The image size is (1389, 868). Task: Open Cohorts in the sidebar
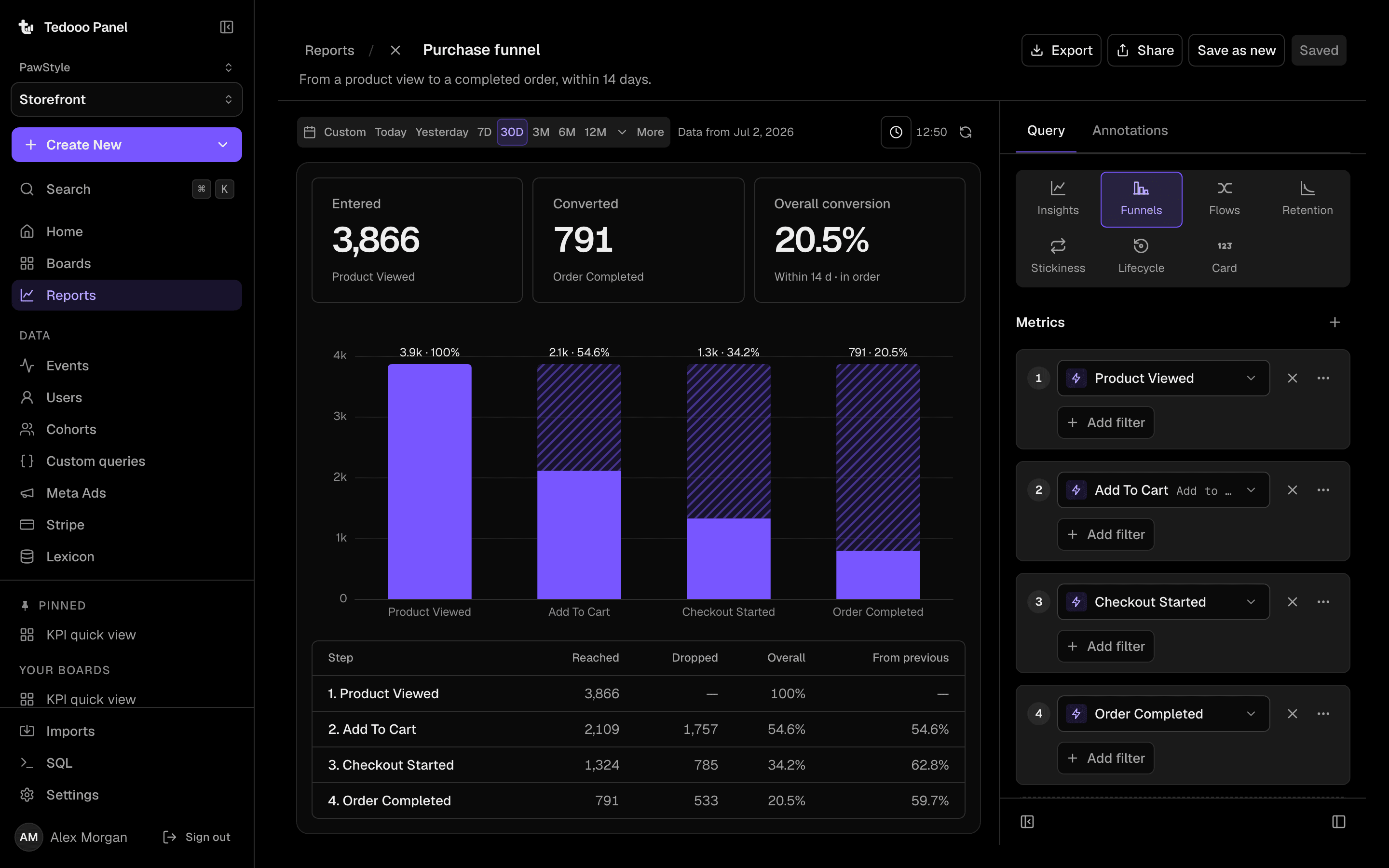click(x=126, y=429)
